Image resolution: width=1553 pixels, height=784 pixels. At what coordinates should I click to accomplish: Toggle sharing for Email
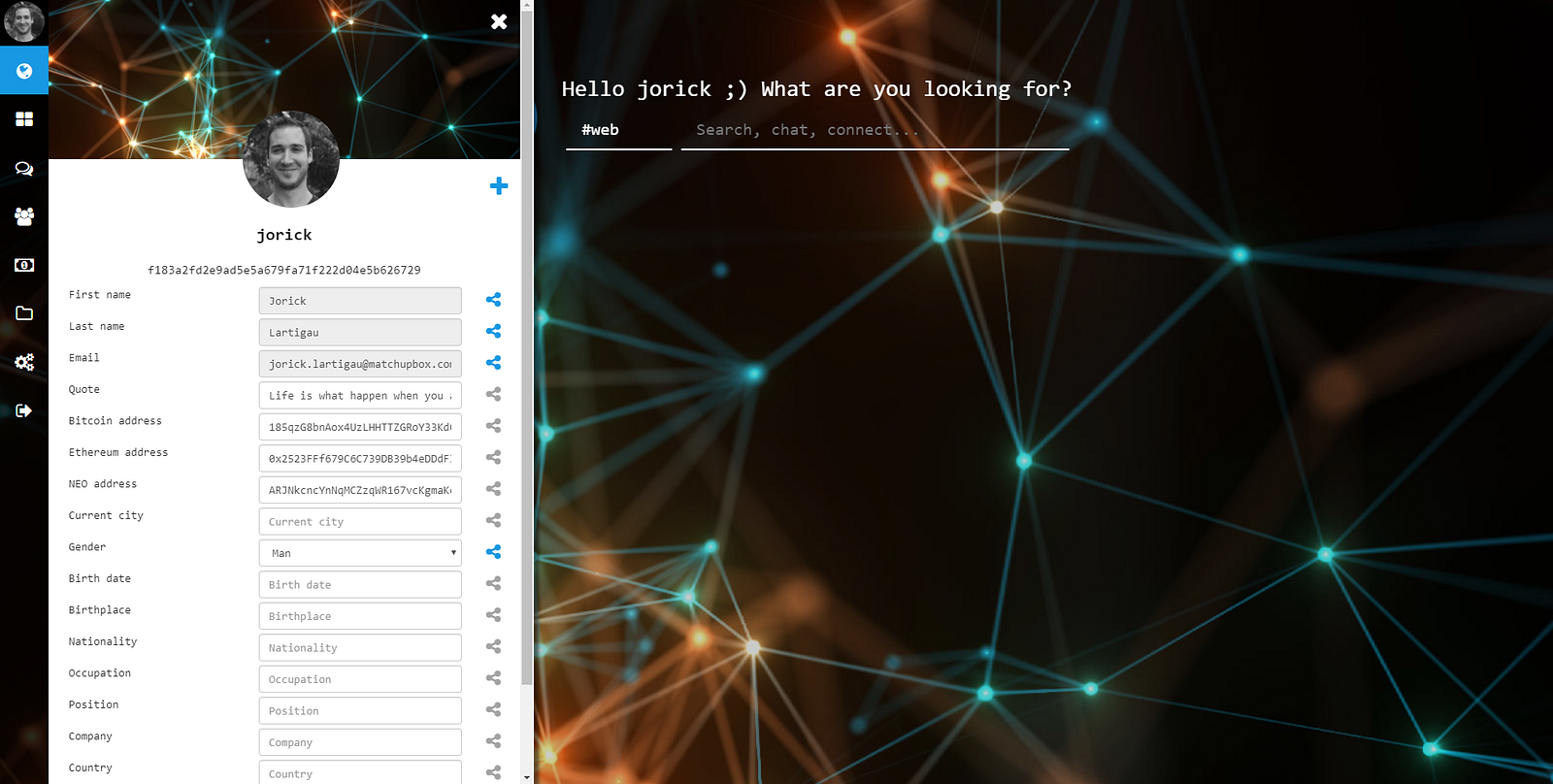click(x=493, y=363)
